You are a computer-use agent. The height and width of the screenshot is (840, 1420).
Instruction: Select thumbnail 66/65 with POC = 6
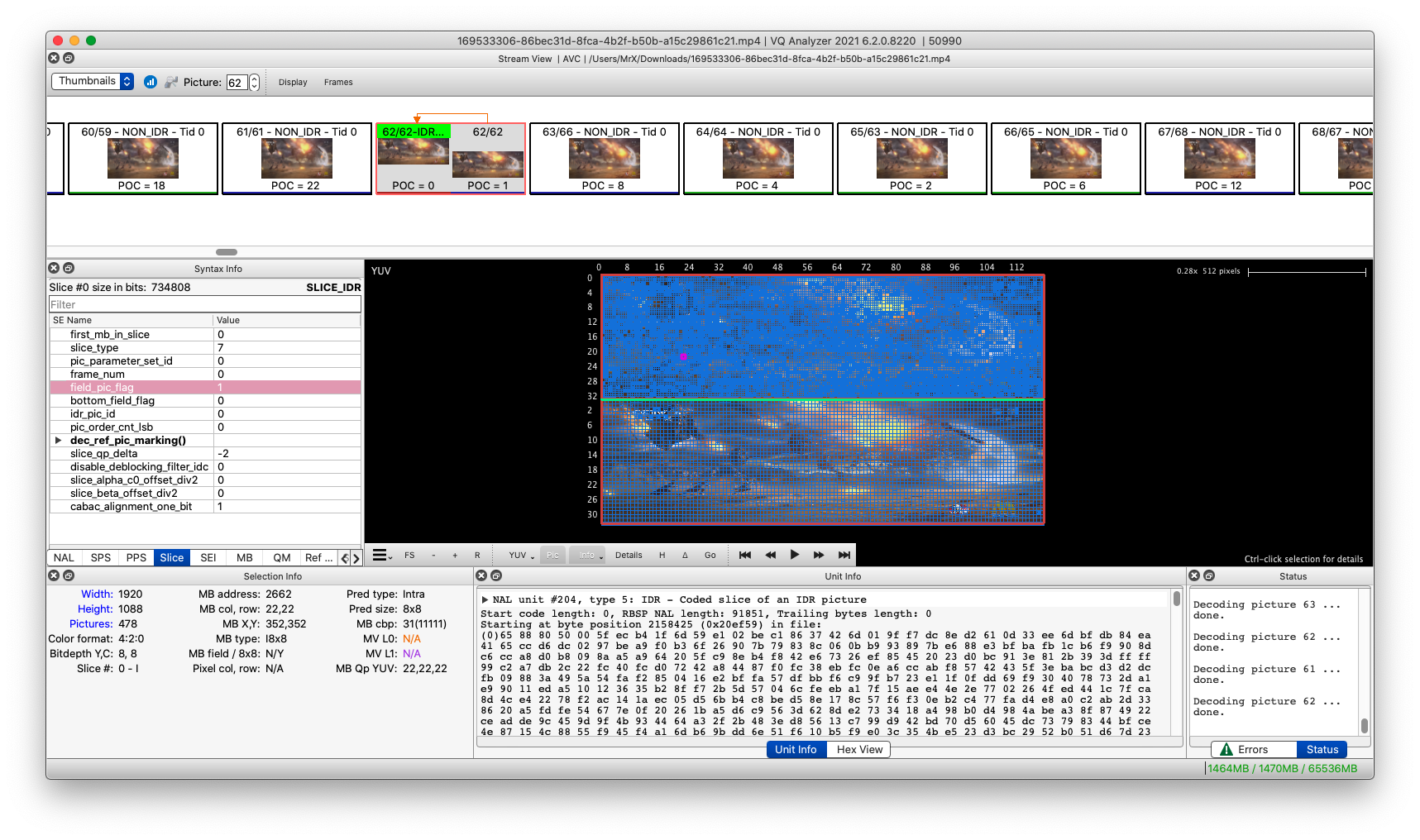pyautogui.click(x=1065, y=158)
